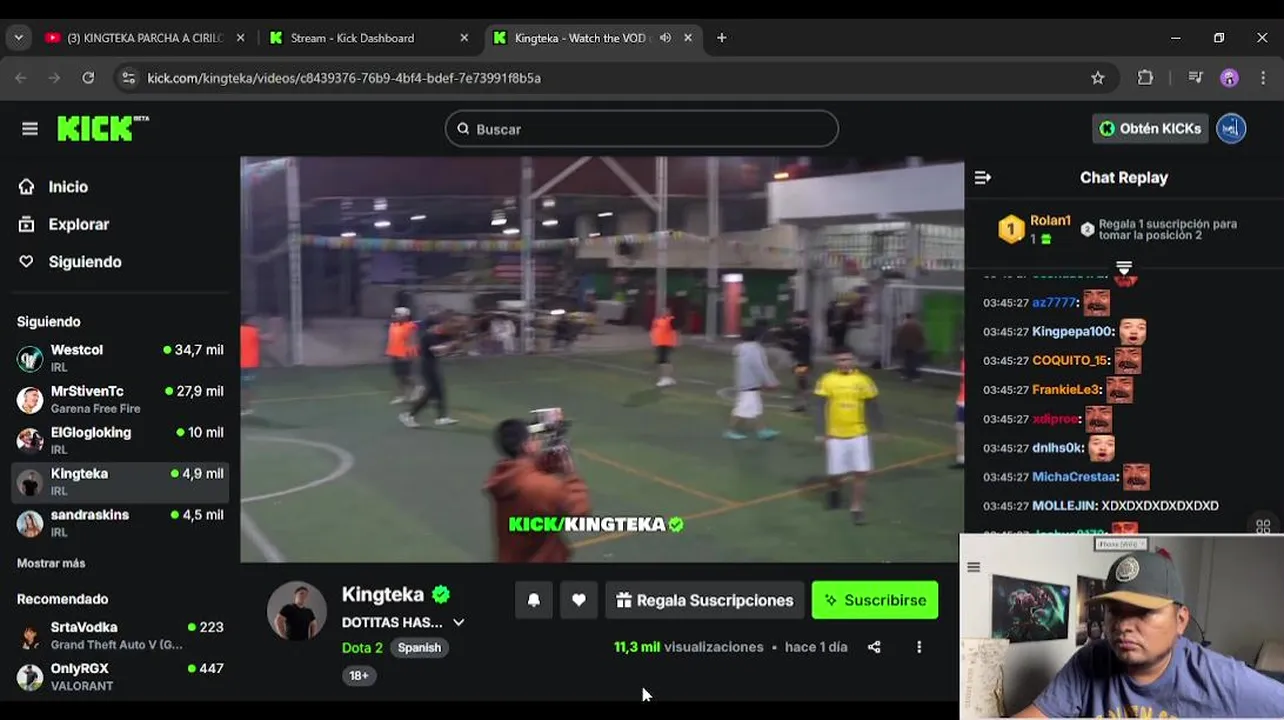Click username FrankieLe3 in chat
Screen dimensions: 1284x720
point(1066,390)
